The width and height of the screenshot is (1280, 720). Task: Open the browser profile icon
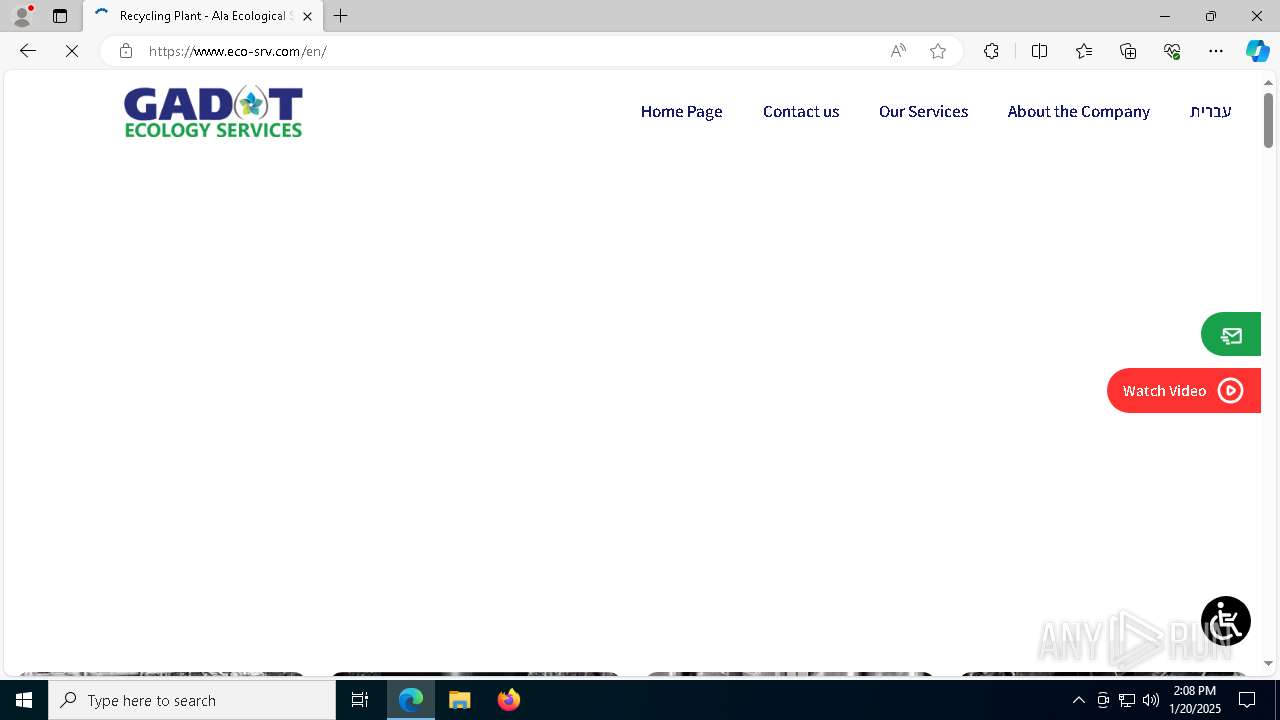[x=22, y=16]
